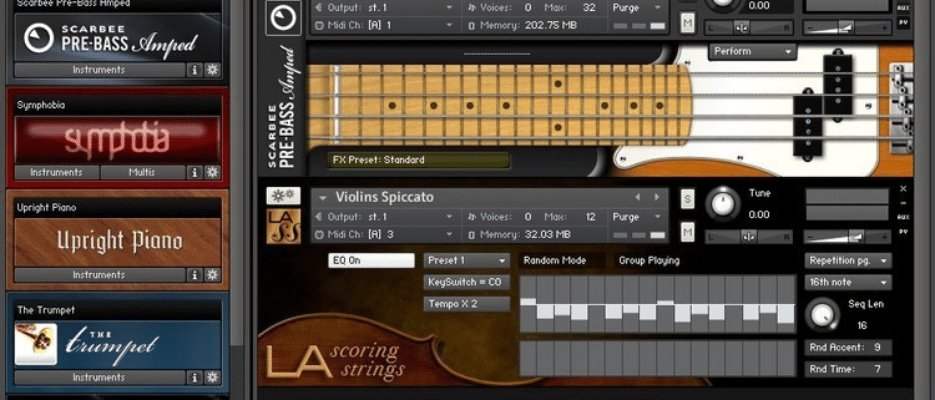Open the Repetition pg. dropdown
This screenshot has height=400, width=935.
(x=847, y=261)
